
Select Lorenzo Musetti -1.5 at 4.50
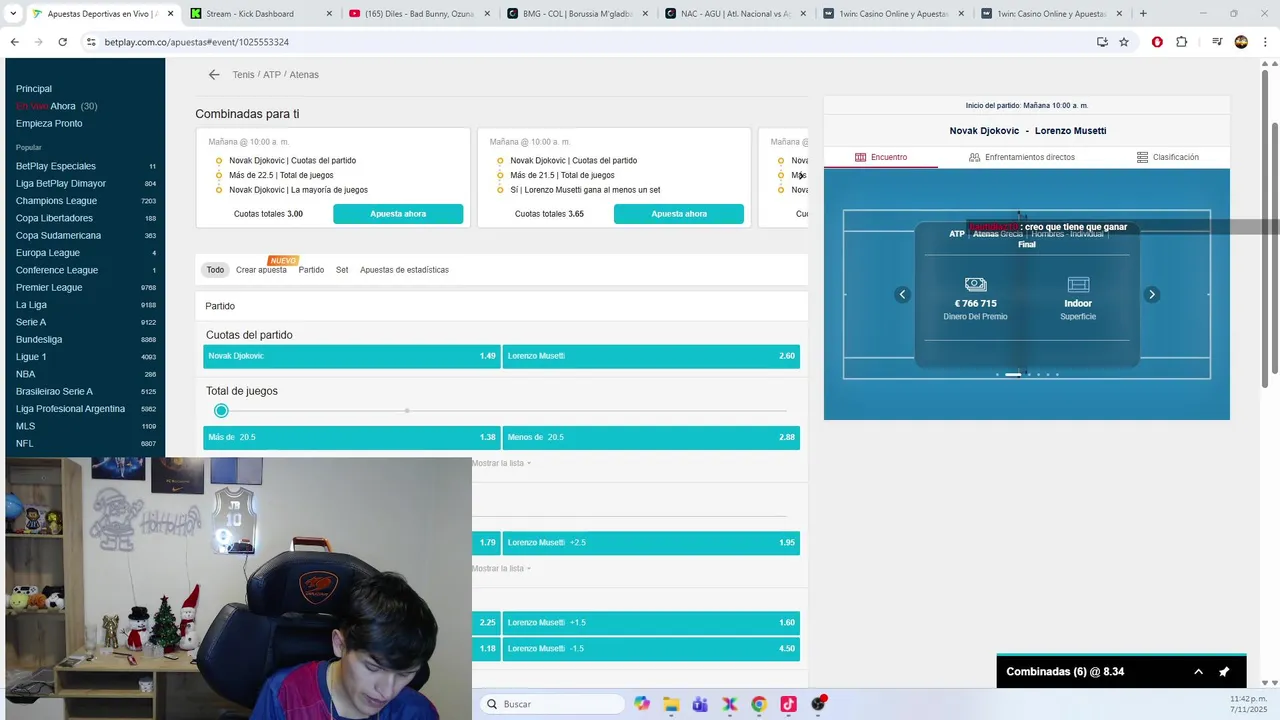tap(651, 649)
